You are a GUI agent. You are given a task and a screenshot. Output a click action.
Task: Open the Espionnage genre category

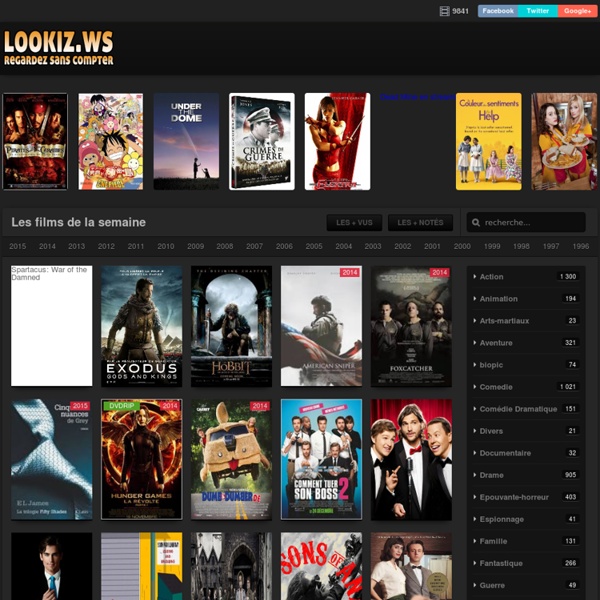pos(526,519)
